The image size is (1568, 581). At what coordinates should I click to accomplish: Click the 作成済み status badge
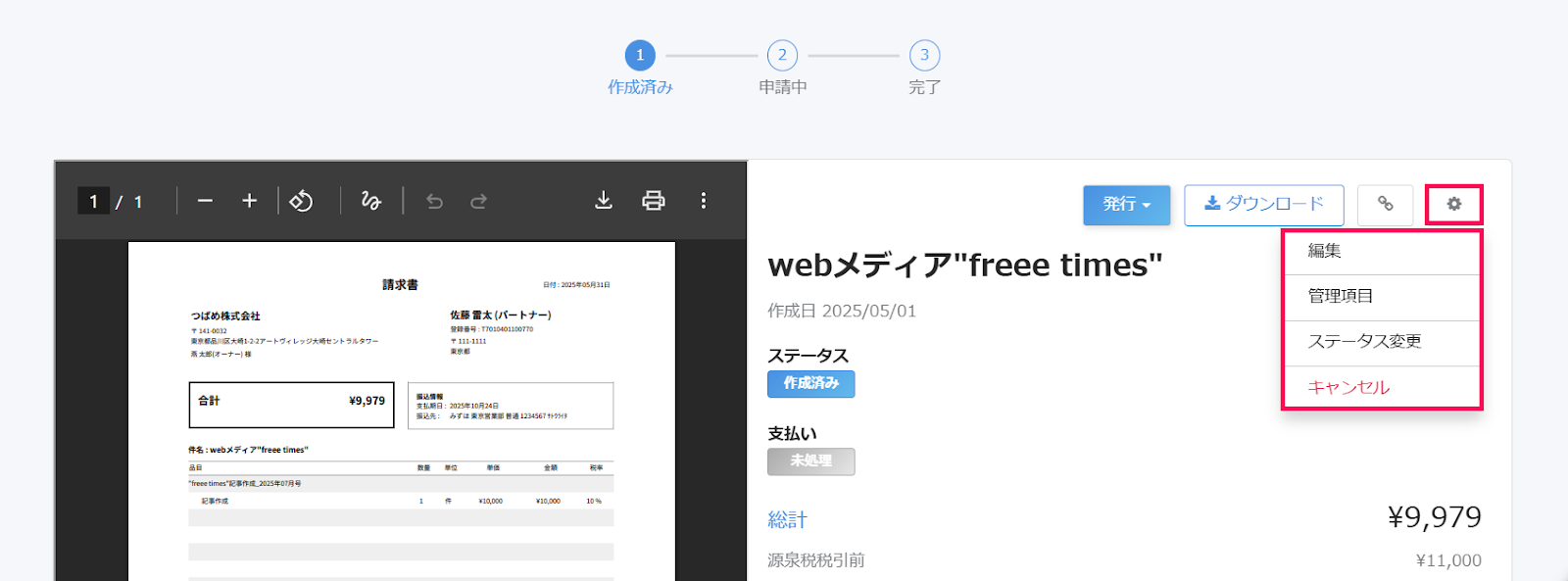[811, 384]
